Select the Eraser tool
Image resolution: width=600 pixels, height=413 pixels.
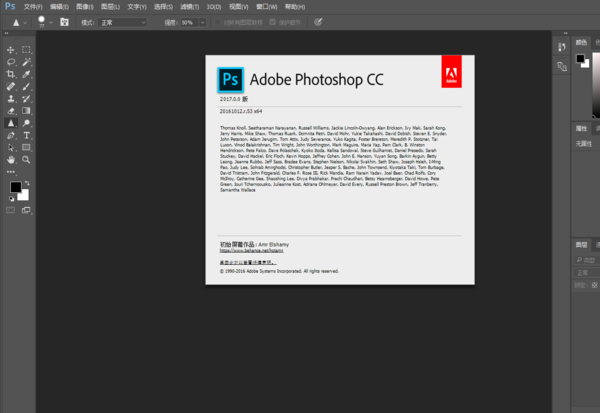[11, 111]
